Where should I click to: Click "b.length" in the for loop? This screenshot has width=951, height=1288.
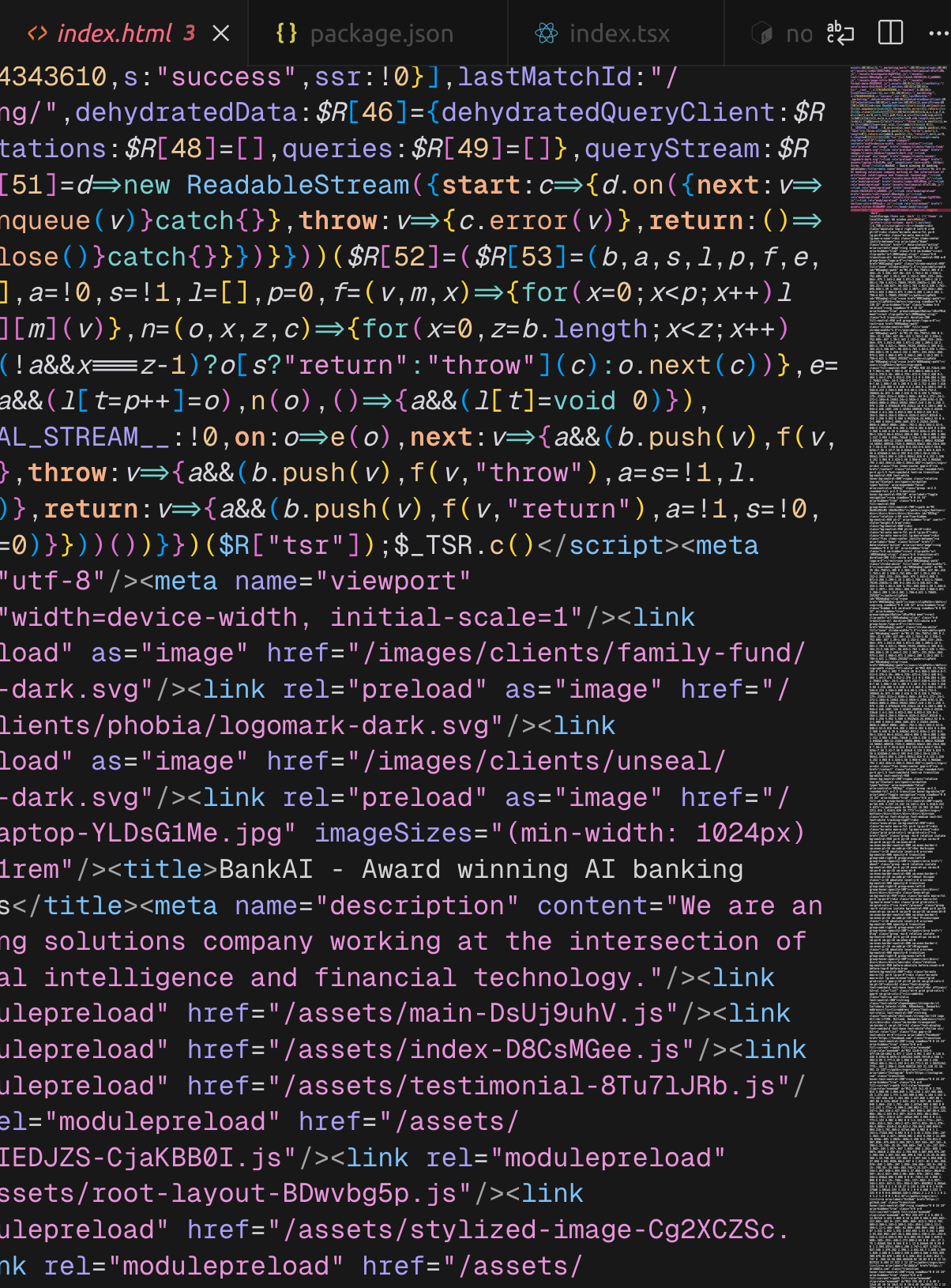(x=585, y=329)
